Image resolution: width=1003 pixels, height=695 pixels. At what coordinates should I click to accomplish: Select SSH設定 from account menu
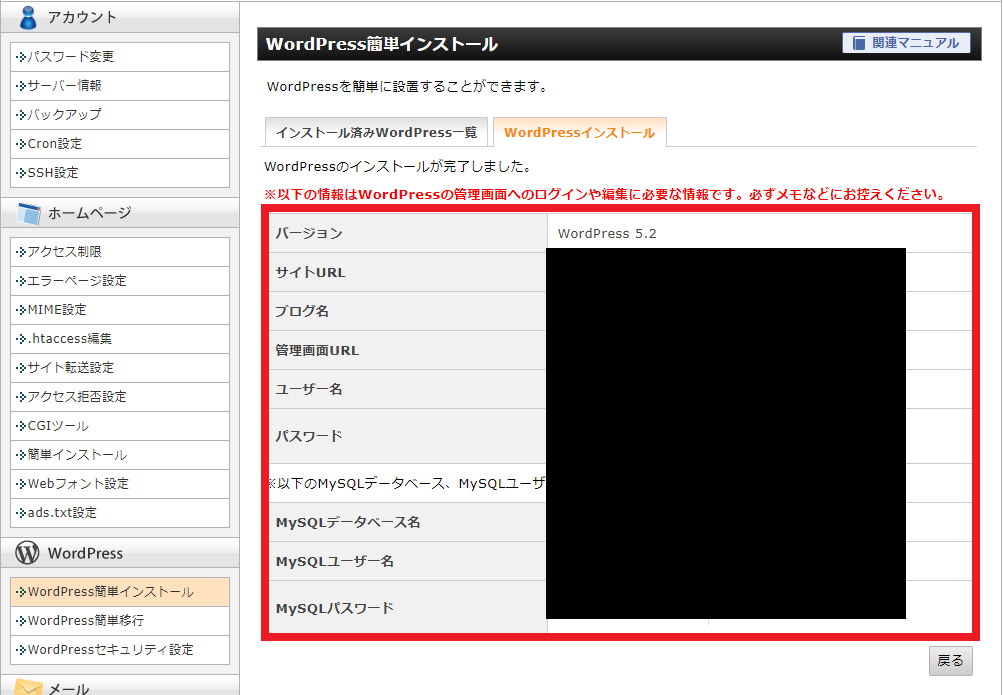point(53,173)
